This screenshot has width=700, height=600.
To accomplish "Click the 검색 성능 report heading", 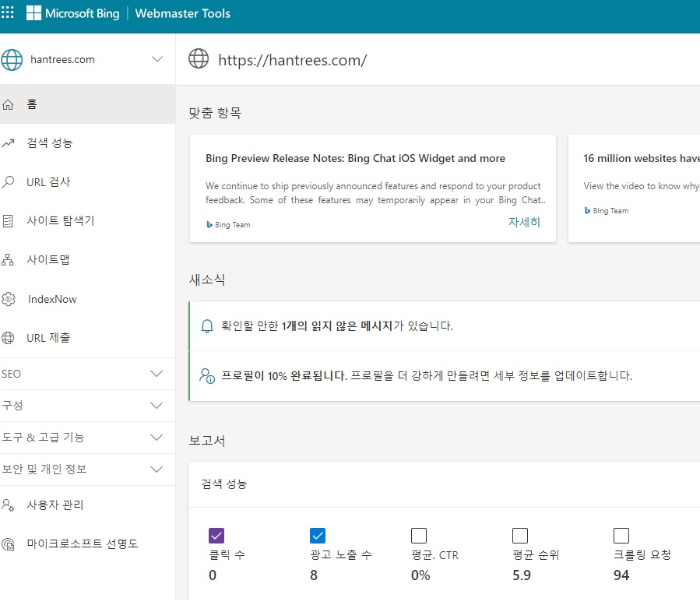I will point(224,484).
